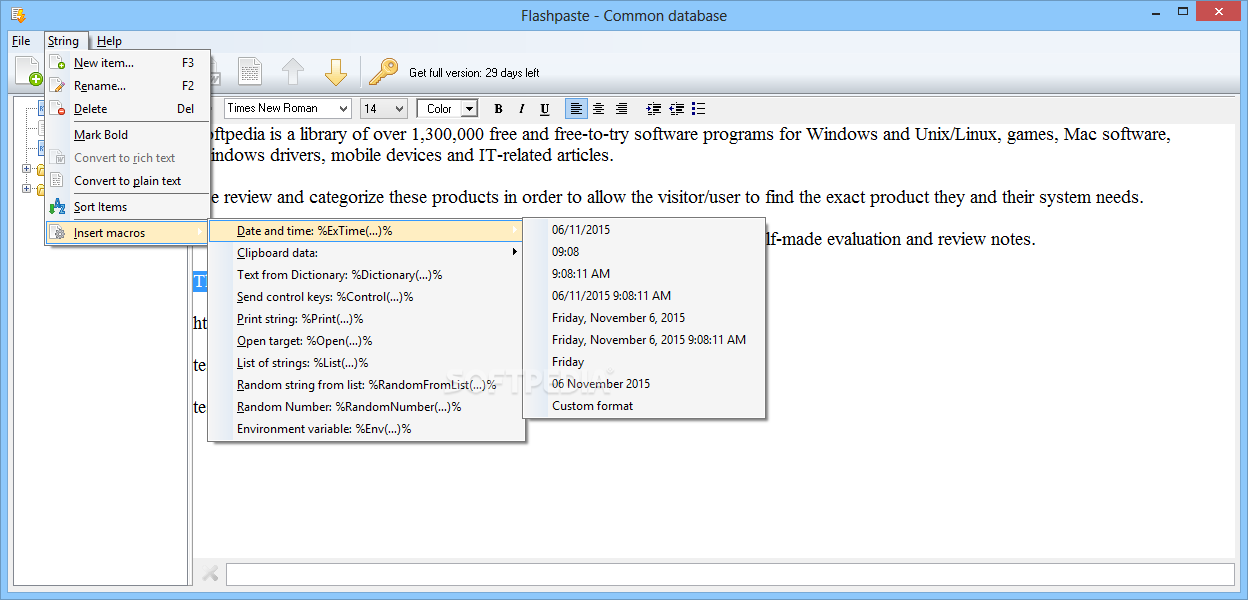Expand Date and time %ExTime macro submenu

(x=366, y=231)
